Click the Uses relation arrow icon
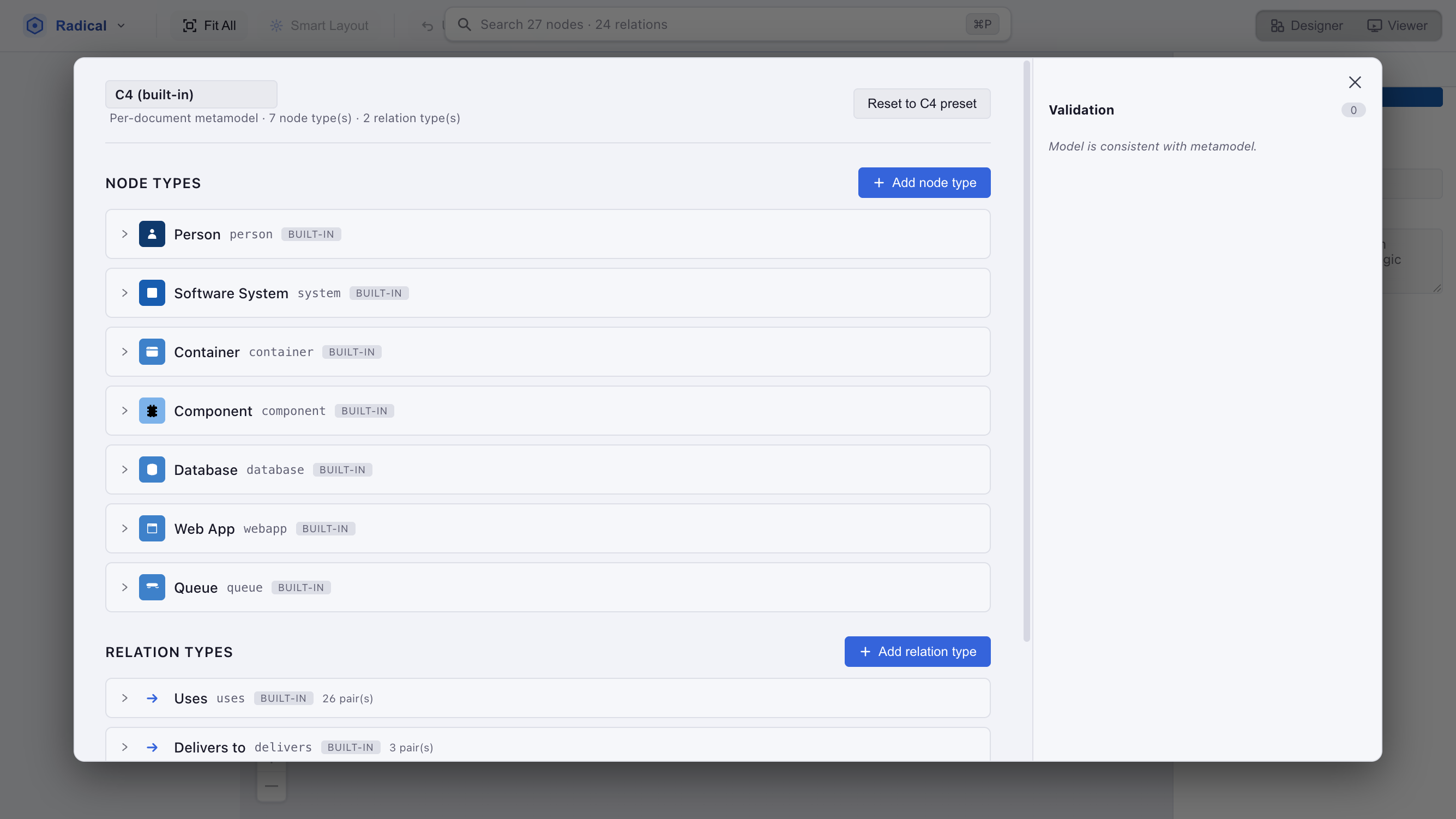 click(x=152, y=698)
